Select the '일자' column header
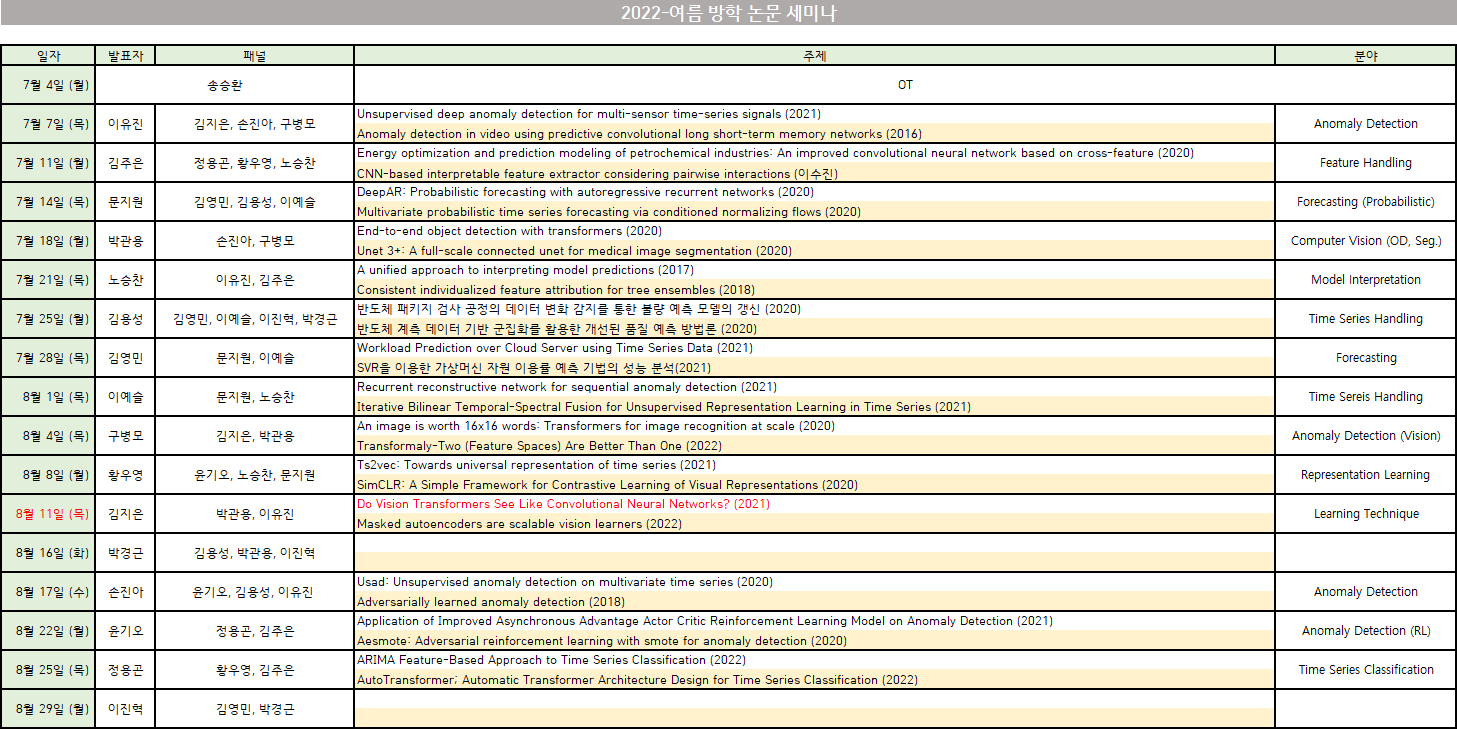1457x729 pixels. pos(48,56)
